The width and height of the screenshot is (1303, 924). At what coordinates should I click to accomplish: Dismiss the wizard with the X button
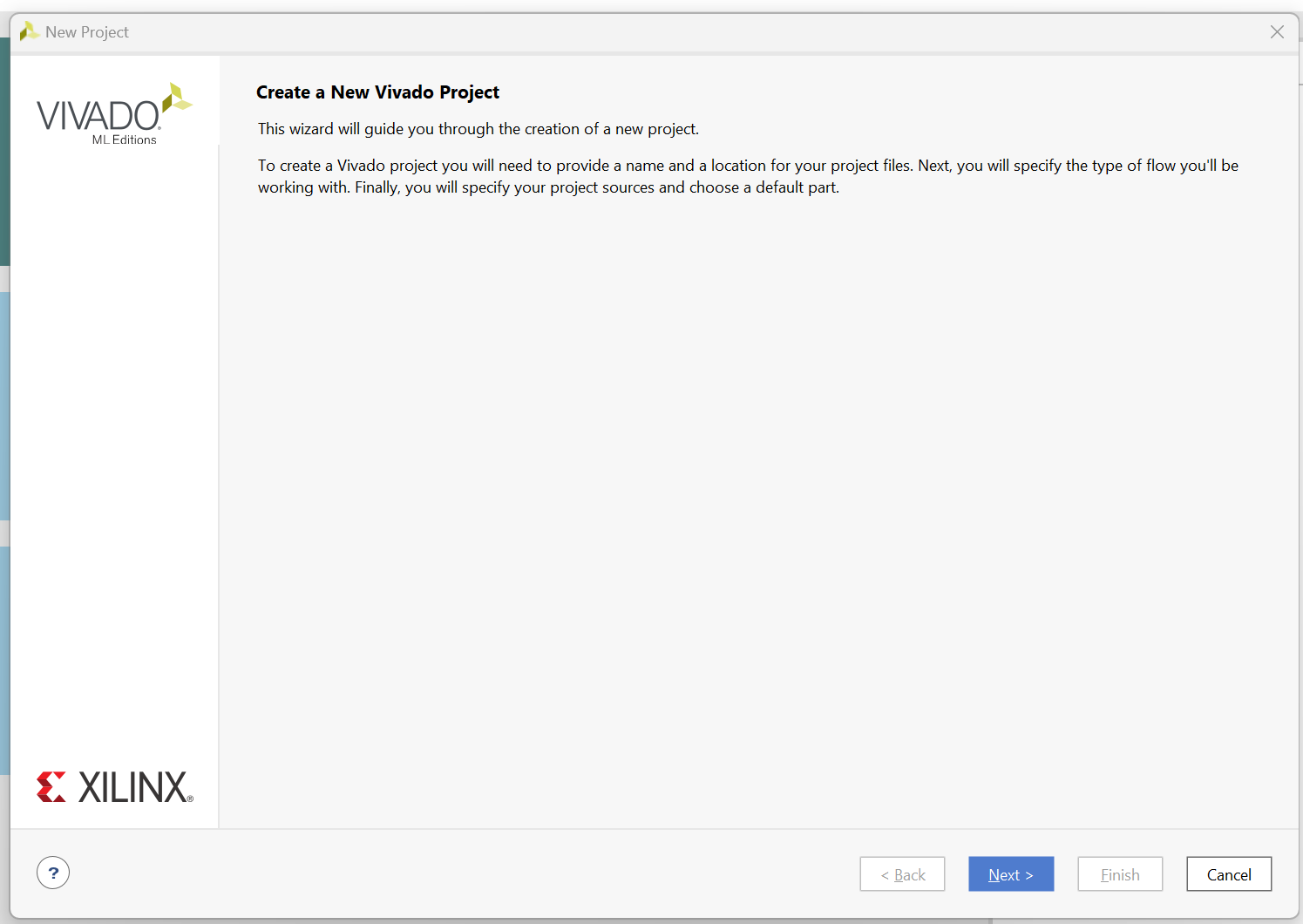click(1277, 31)
